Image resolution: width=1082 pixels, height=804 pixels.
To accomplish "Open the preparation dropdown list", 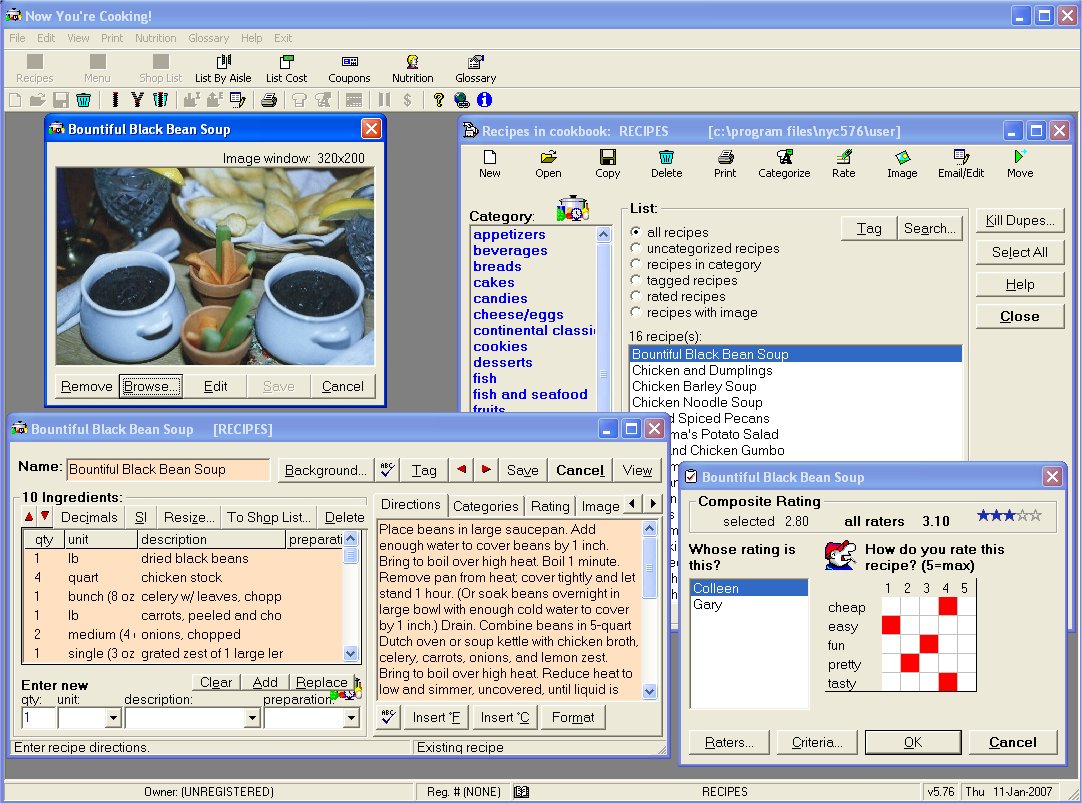I will tap(351, 717).
